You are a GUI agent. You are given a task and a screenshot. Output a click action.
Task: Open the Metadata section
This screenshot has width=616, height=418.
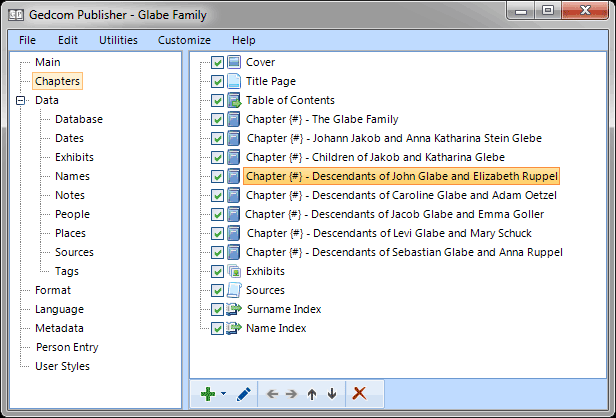pyautogui.click(x=59, y=328)
